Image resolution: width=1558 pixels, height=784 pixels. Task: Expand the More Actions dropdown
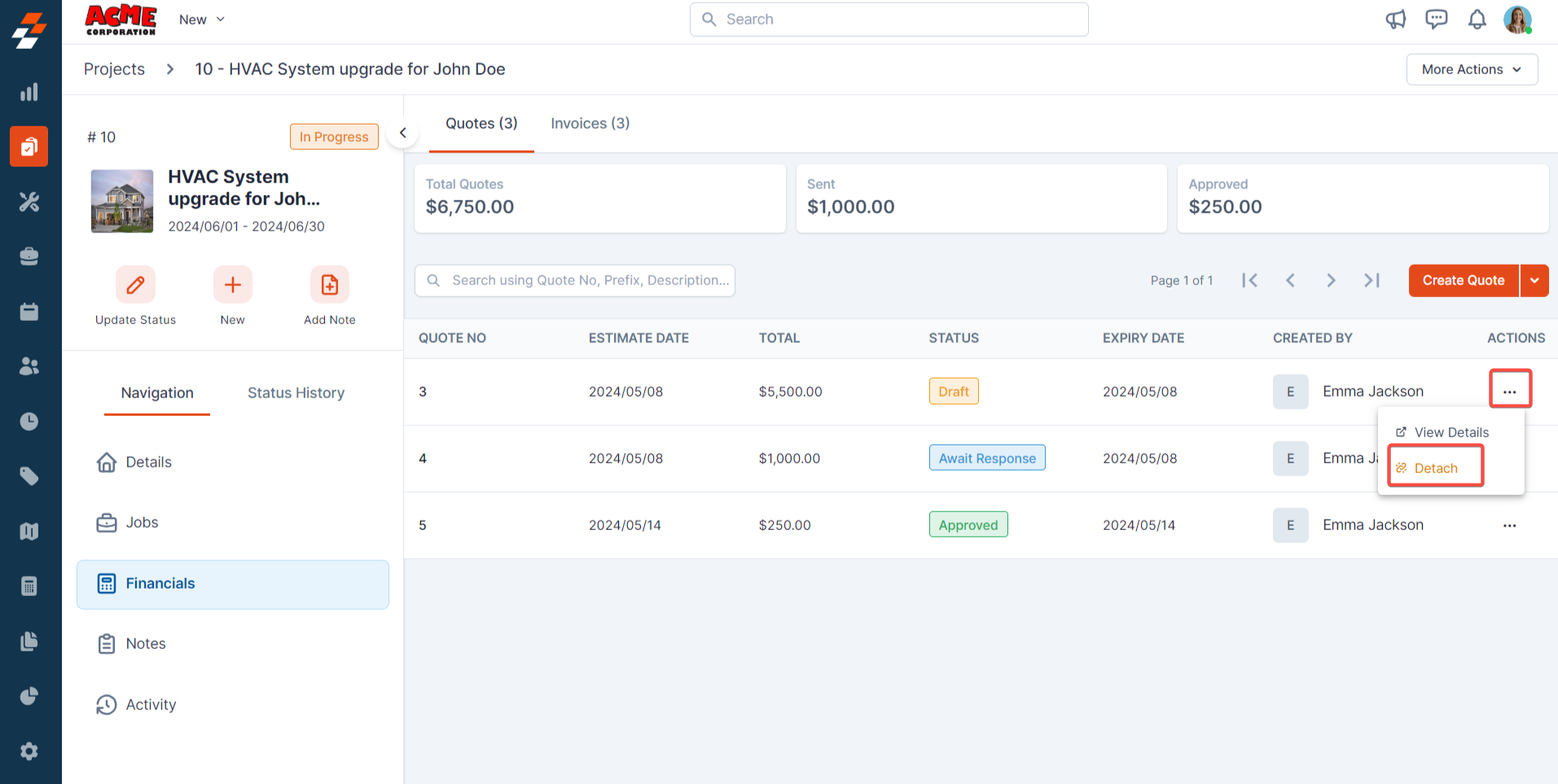[x=1471, y=69]
